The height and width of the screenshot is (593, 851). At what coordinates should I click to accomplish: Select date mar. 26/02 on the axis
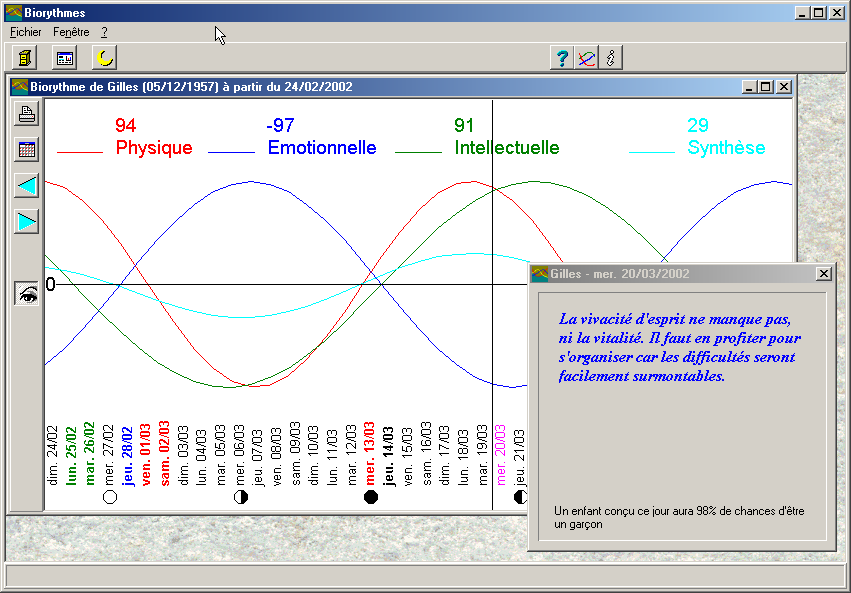[90, 454]
